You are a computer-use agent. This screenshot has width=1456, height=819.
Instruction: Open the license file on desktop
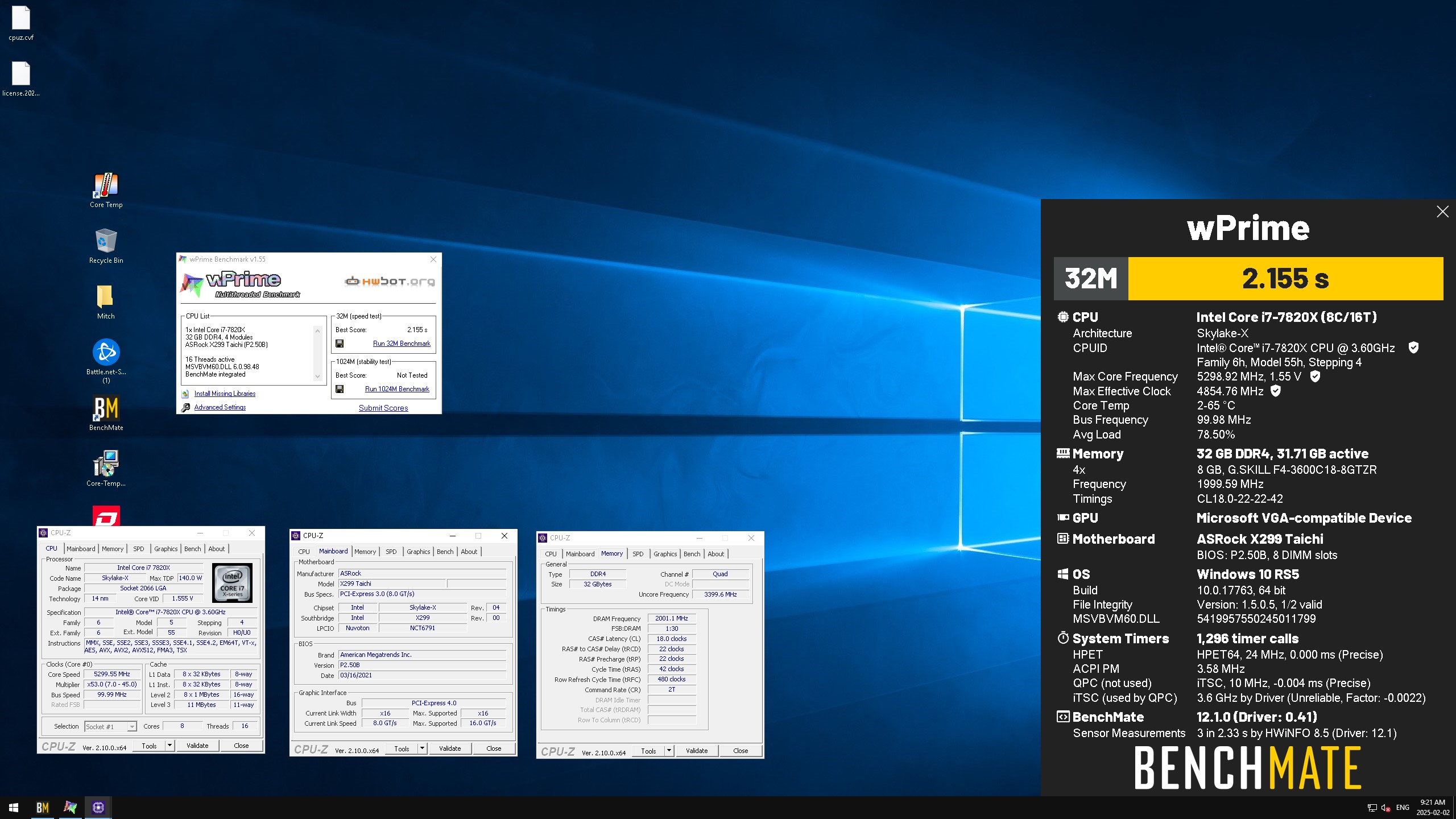(21, 78)
